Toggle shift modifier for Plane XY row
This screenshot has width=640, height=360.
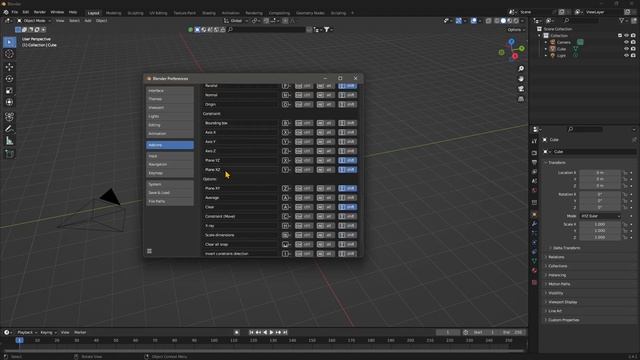pyautogui.click(x=347, y=189)
